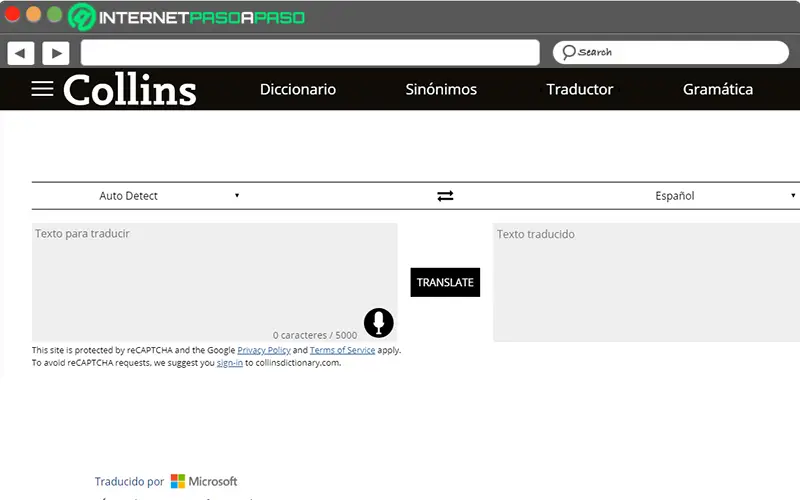This screenshot has width=800, height=500.
Task: Open the Gramática menu
Action: pos(718,89)
